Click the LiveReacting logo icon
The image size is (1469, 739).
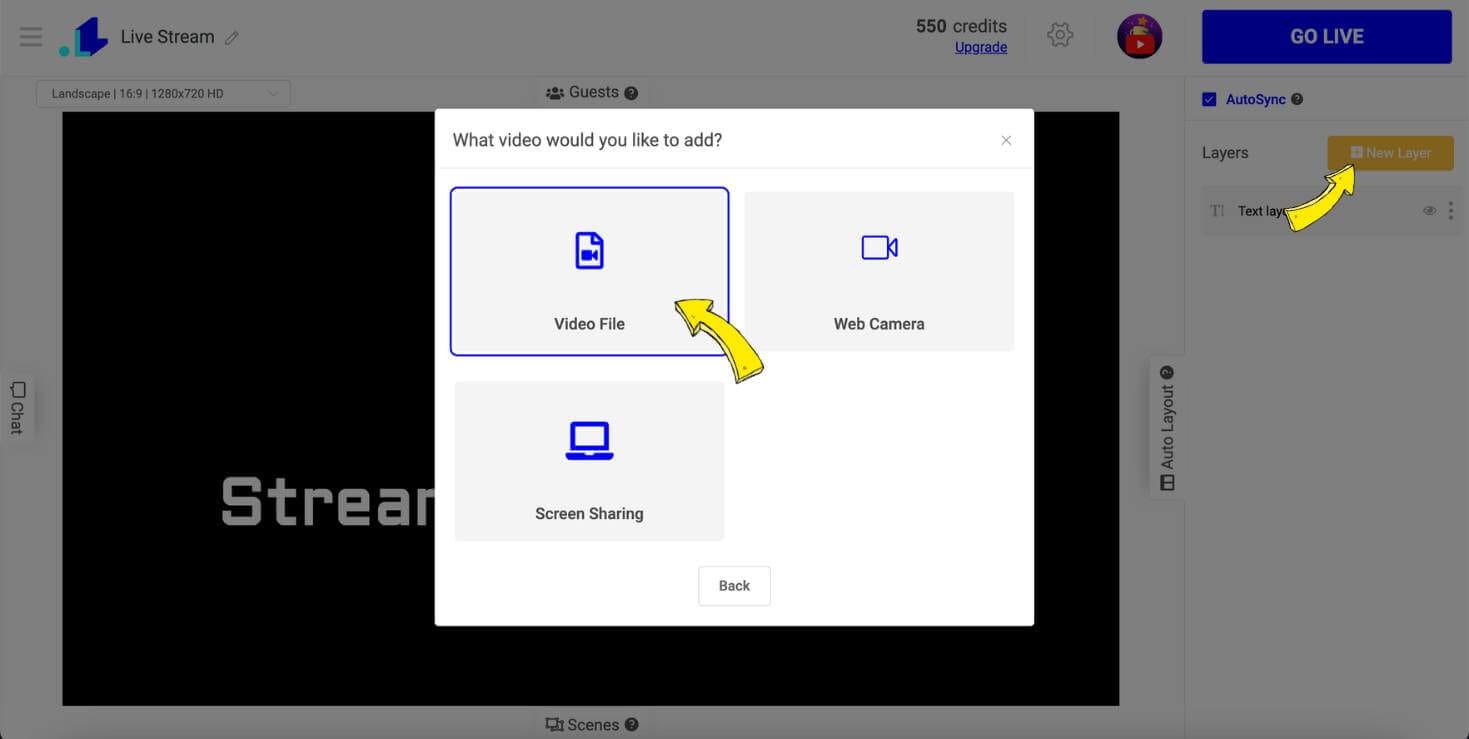83,37
